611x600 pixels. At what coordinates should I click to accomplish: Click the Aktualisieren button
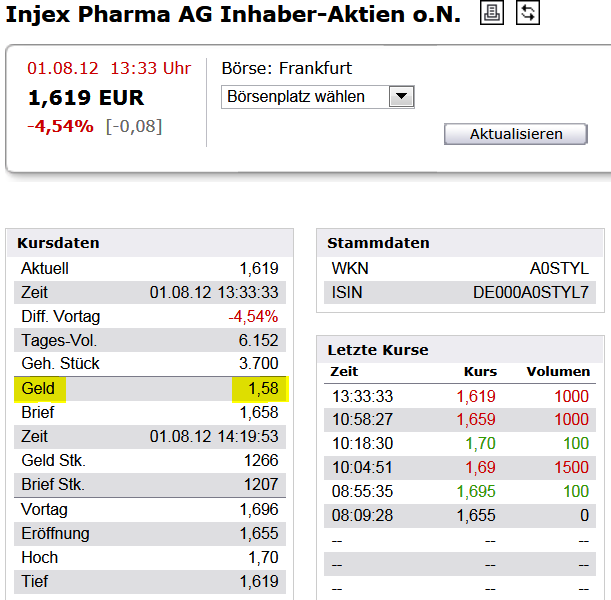[516, 134]
